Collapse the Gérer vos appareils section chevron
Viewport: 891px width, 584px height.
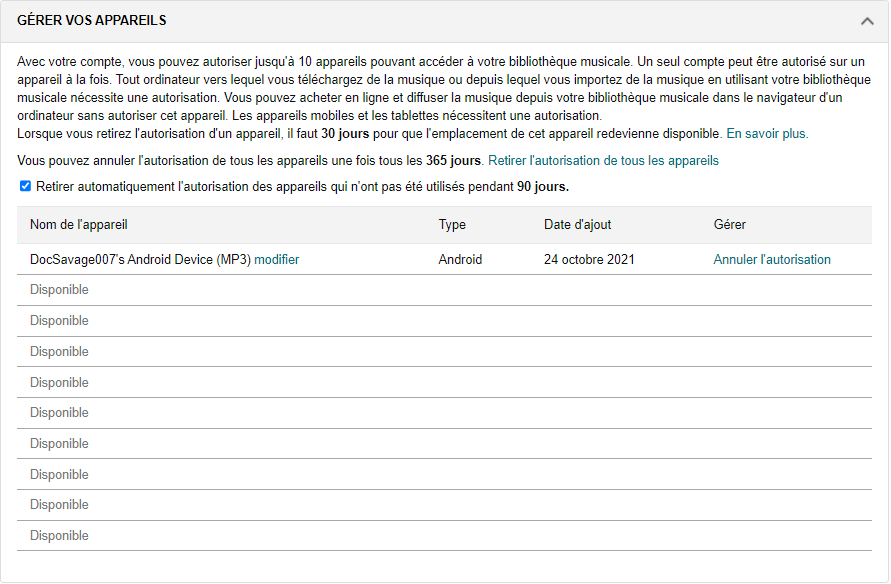pos(867,21)
